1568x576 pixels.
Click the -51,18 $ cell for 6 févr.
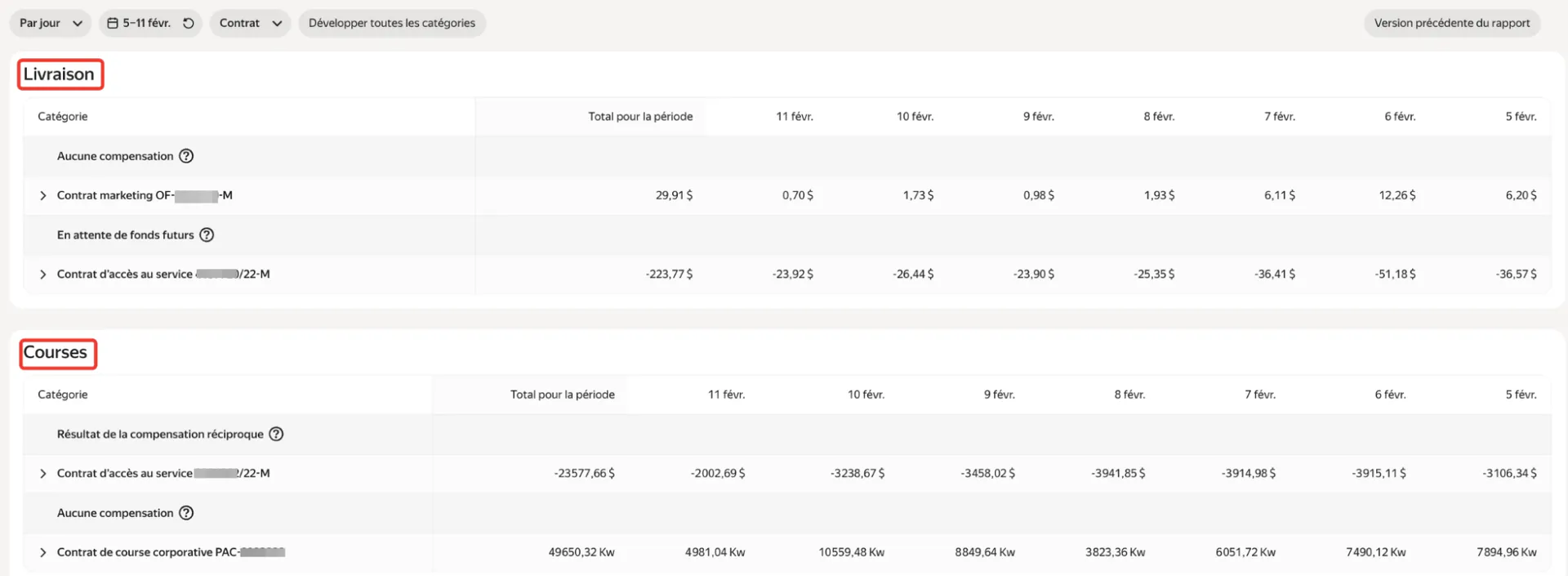pyautogui.click(x=1396, y=275)
